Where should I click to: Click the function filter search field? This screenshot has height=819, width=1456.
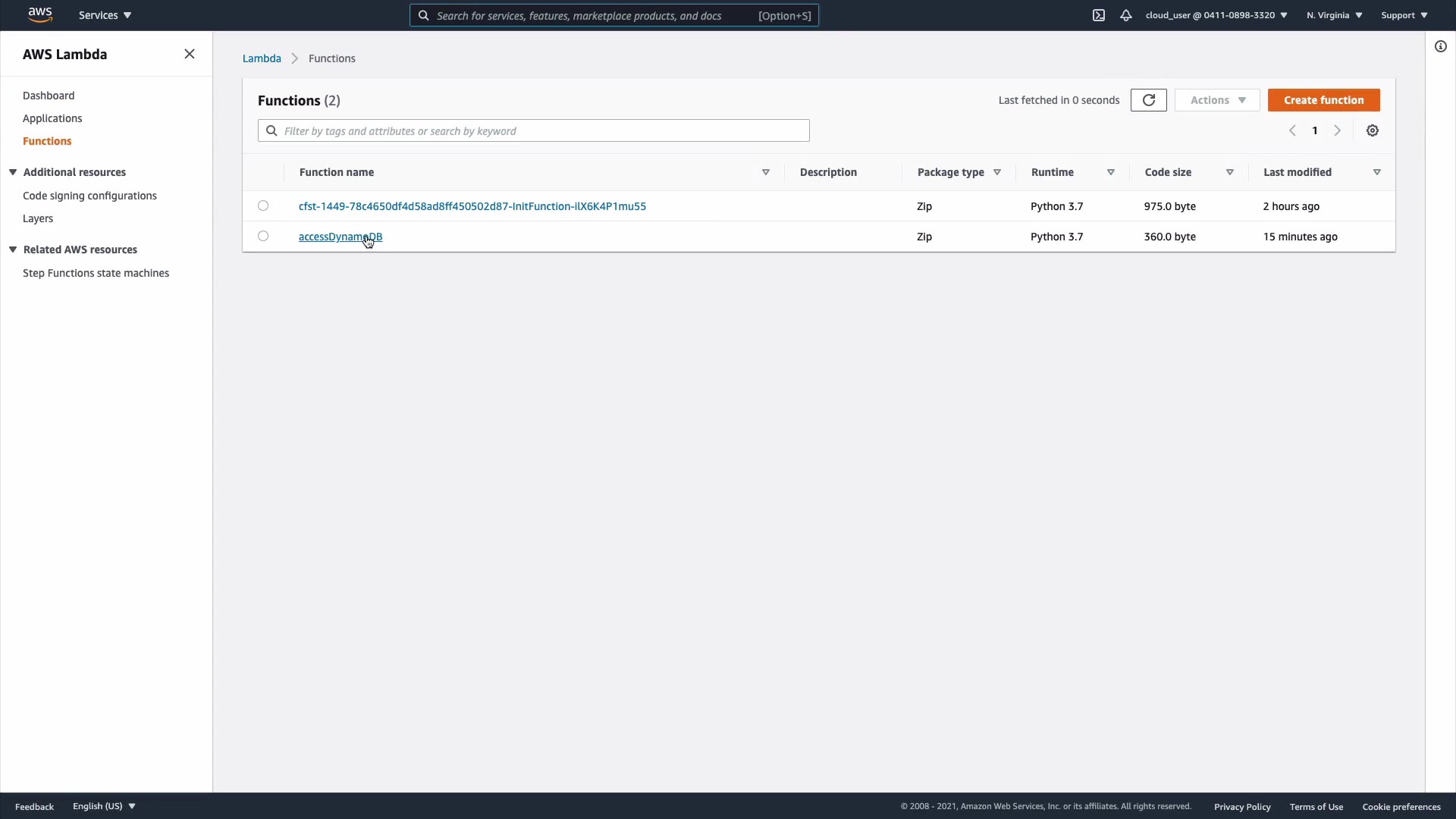point(534,130)
